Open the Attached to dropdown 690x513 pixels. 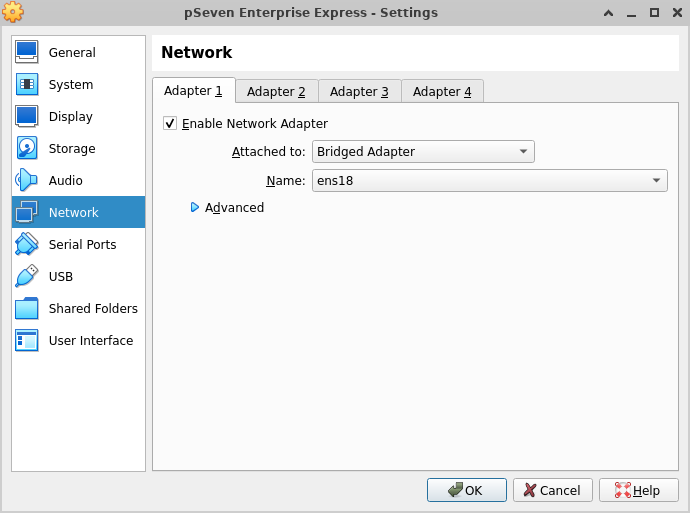click(x=423, y=152)
